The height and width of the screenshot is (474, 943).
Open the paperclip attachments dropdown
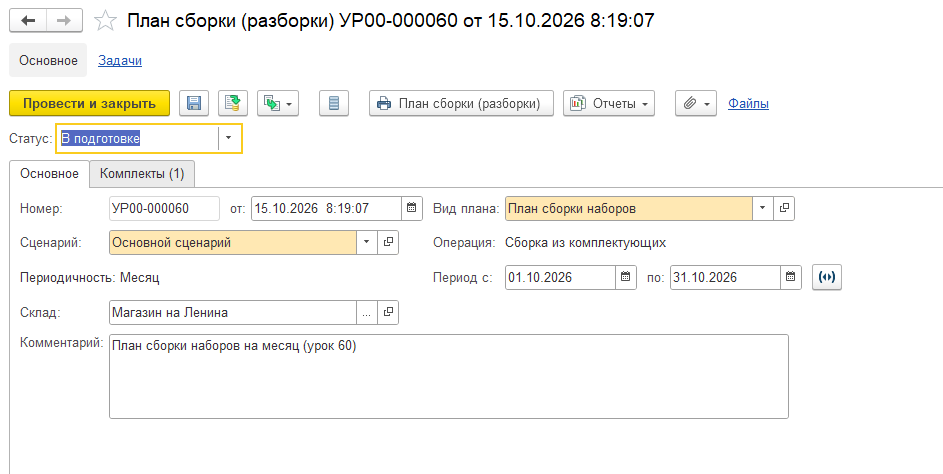[696, 103]
